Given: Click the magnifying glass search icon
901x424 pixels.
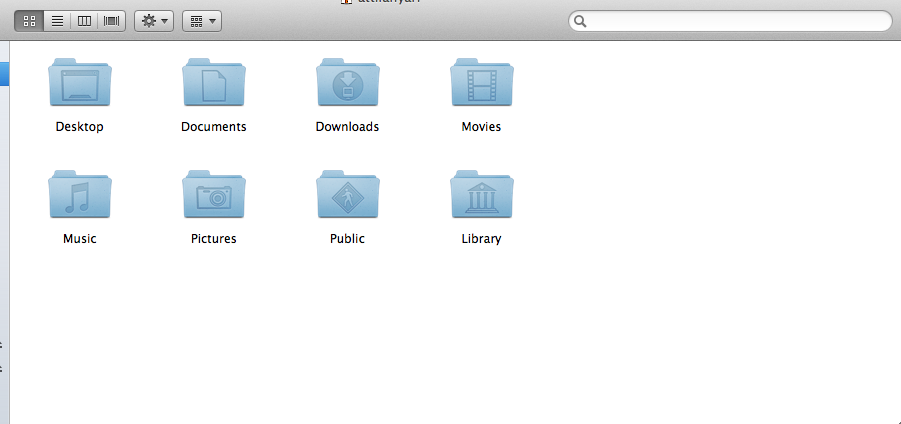Looking at the screenshot, I should (580, 22).
